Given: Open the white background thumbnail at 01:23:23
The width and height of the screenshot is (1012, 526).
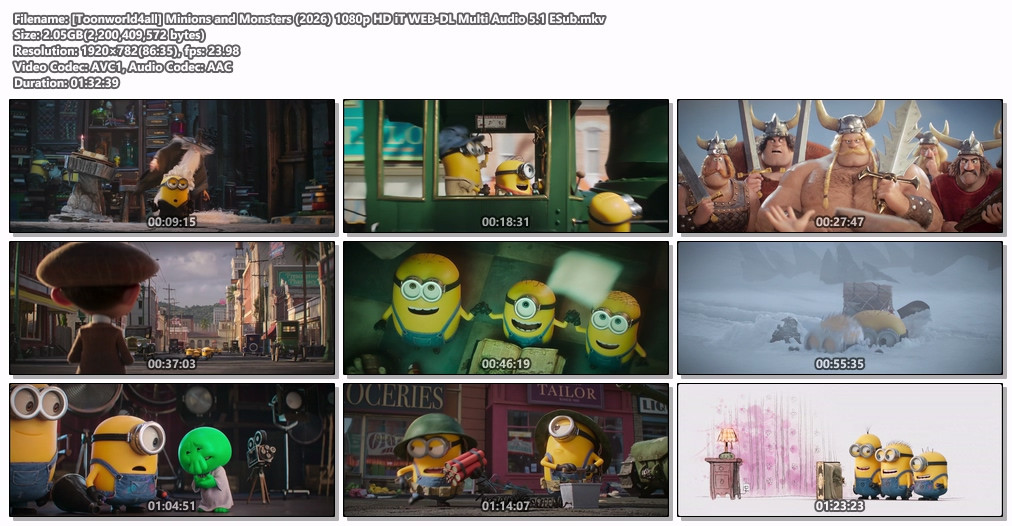Looking at the screenshot, I should (x=840, y=450).
